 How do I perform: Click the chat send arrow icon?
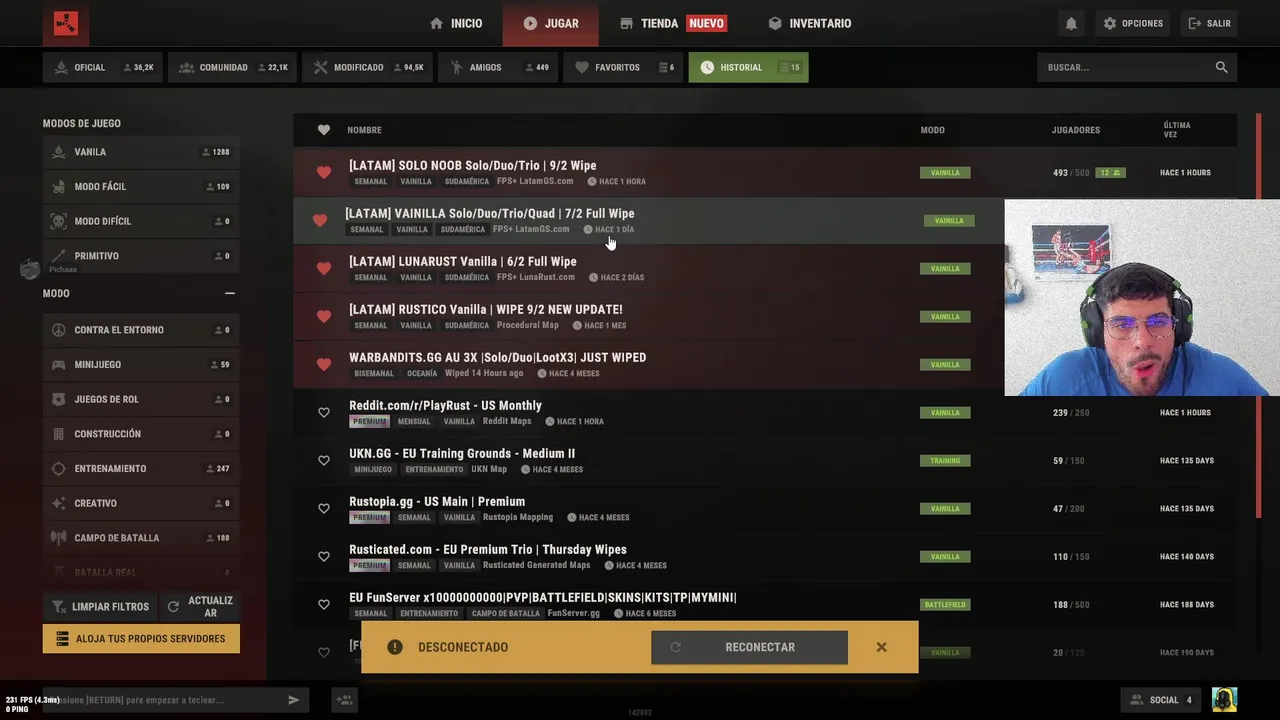click(294, 700)
